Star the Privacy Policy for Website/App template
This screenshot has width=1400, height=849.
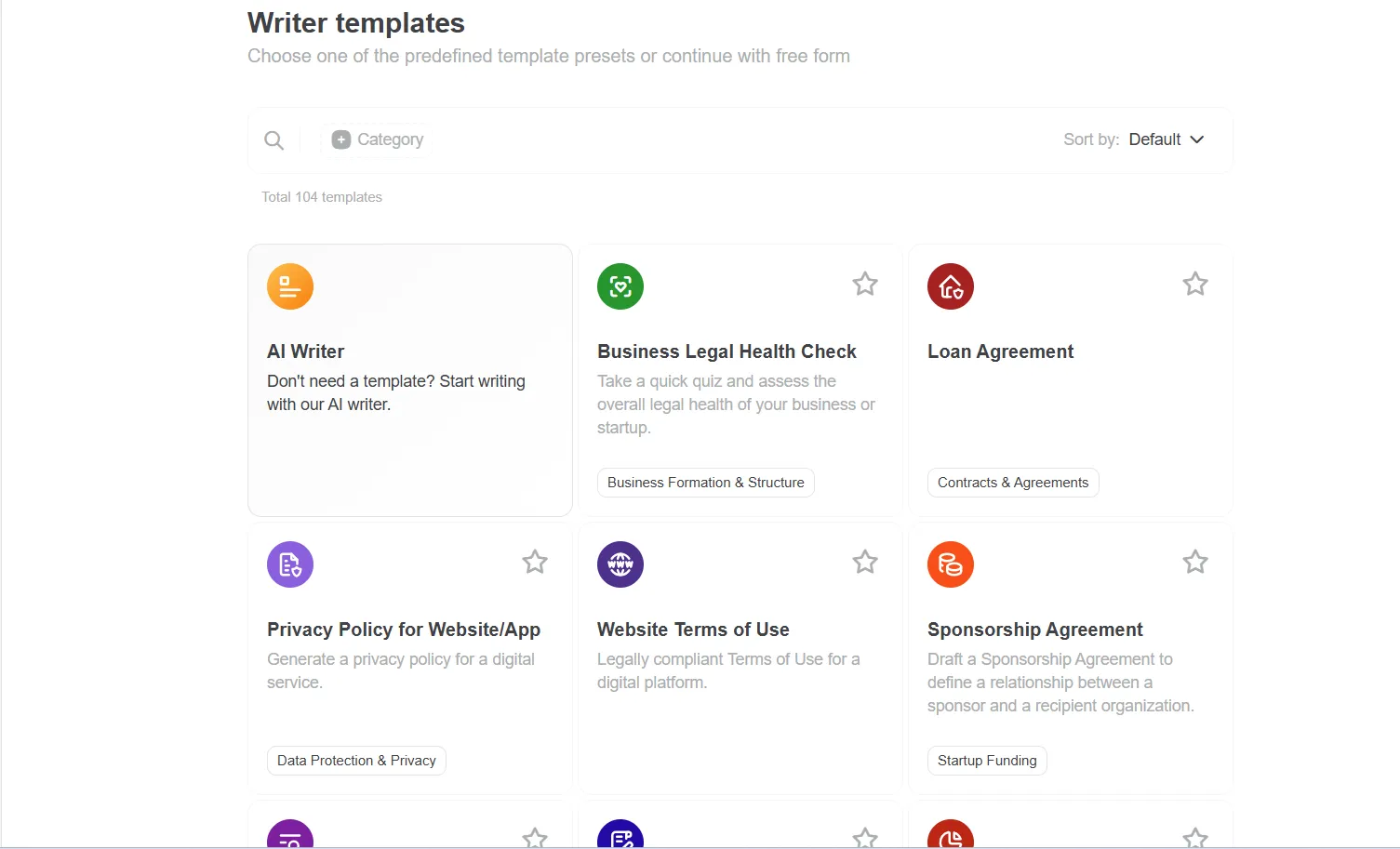(x=535, y=562)
